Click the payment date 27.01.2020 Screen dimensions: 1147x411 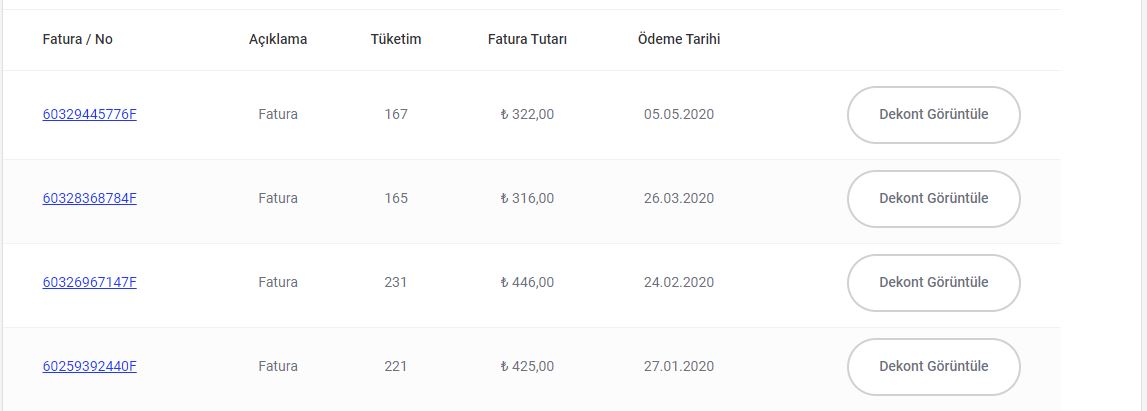679,366
